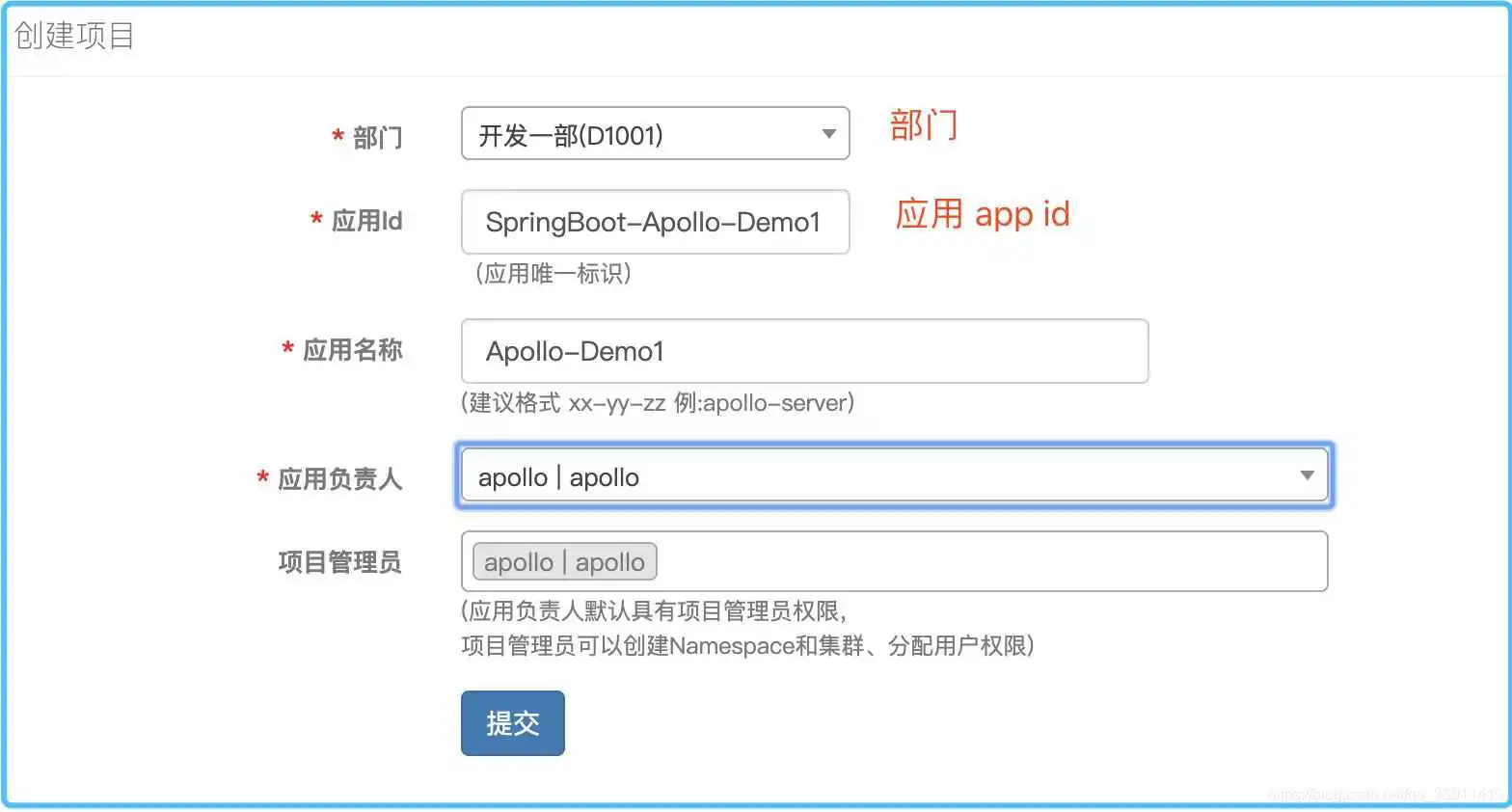
Task: Open the 部门 department dropdown
Action: point(655,134)
